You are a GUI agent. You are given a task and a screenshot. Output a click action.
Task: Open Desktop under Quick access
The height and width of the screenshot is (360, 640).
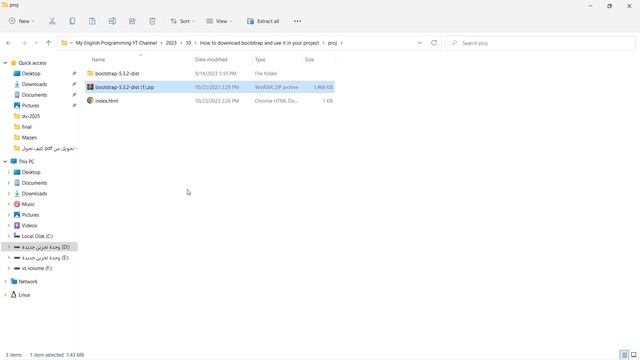(x=31, y=73)
